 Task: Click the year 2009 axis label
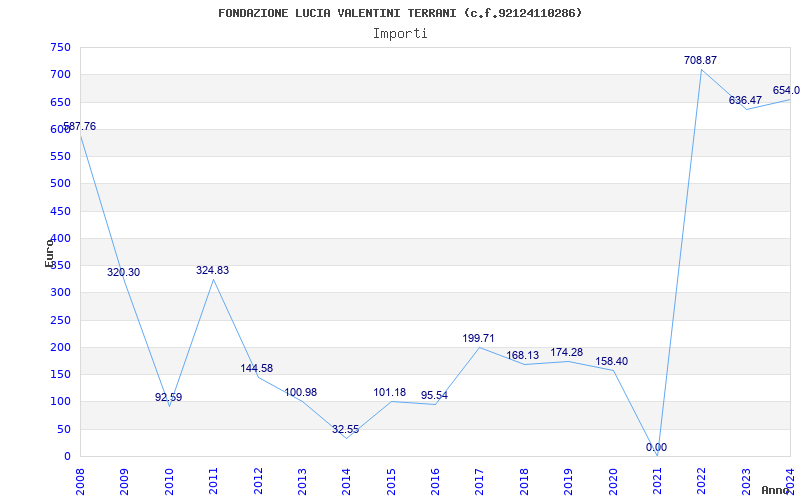pos(124,482)
